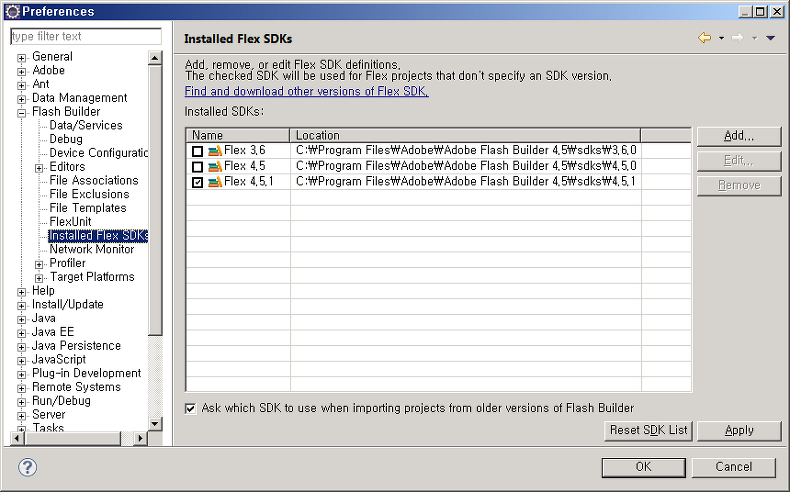The height and width of the screenshot is (492, 790).
Task: Click the Add... button
Action: (739, 136)
